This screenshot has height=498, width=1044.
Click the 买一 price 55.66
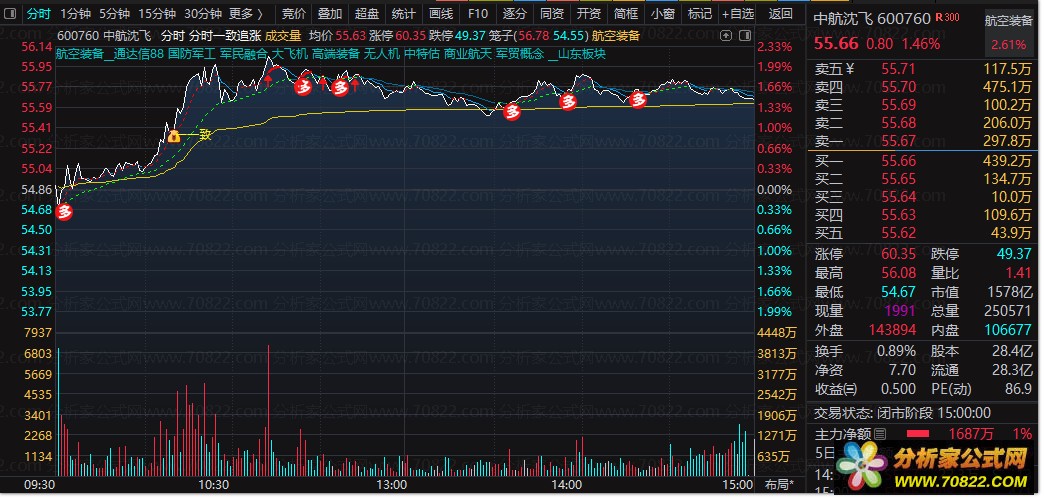899,160
